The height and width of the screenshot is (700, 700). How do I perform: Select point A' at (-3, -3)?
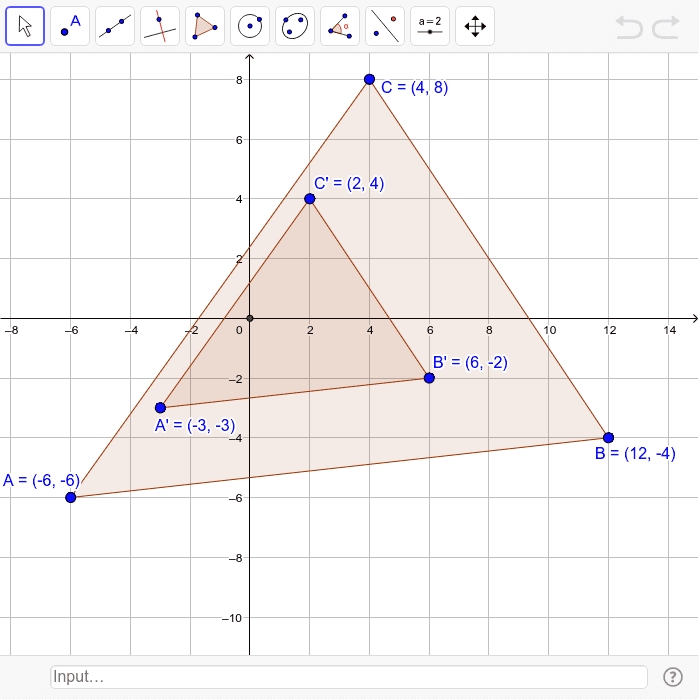[x=160, y=408]
